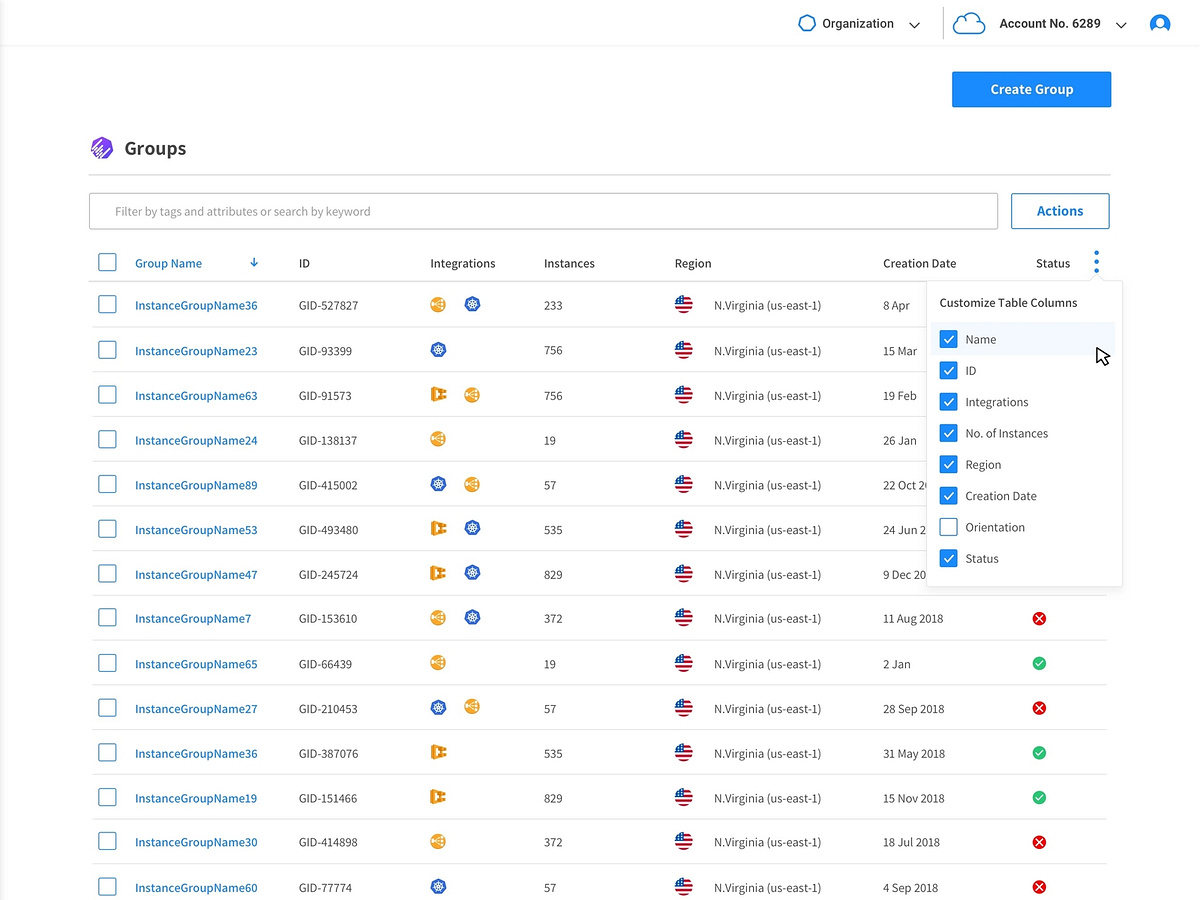Open the Kubernetes integration icon for InstanceGroupName23

point(438,349)
